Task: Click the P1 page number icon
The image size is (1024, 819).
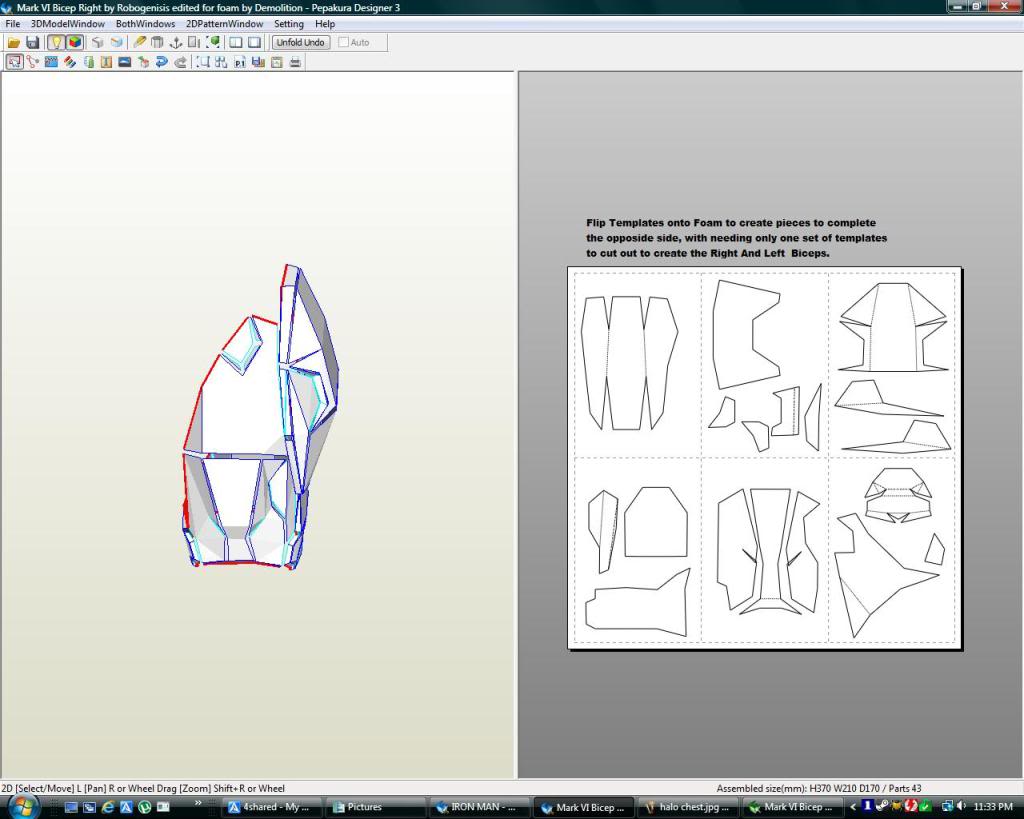Action: 240,62
